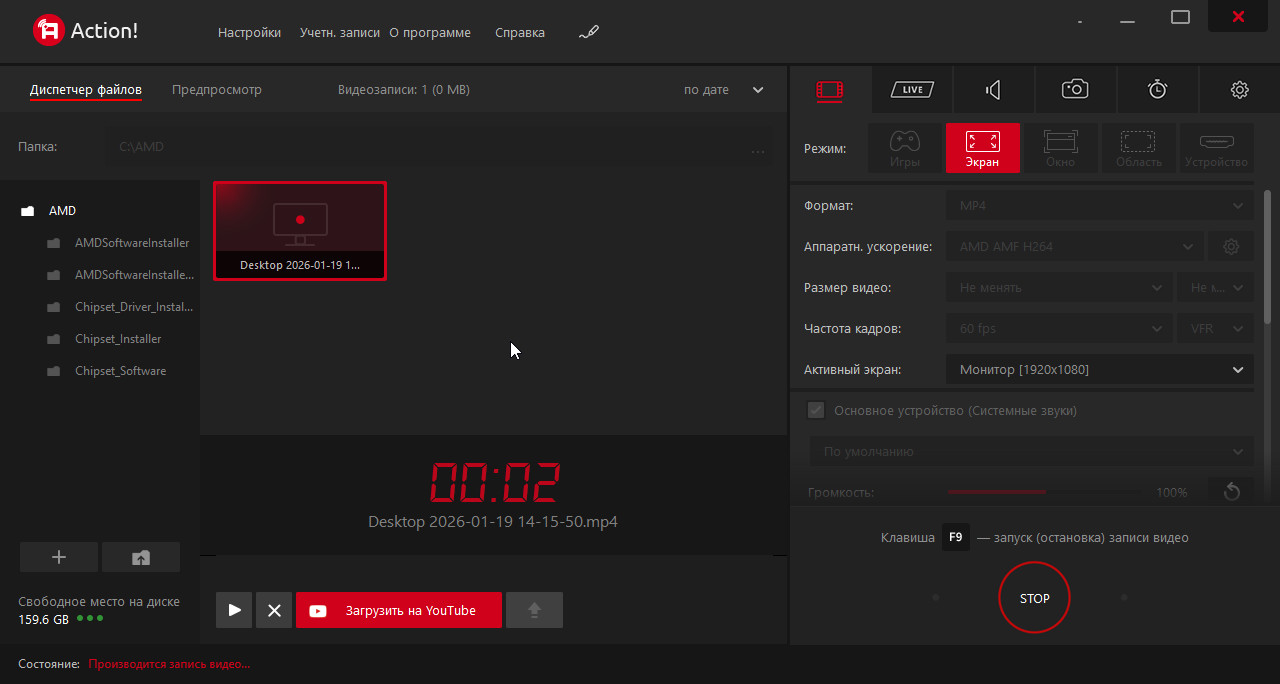
Task: Open the general settings gear tab
Action: (1239, 90)
